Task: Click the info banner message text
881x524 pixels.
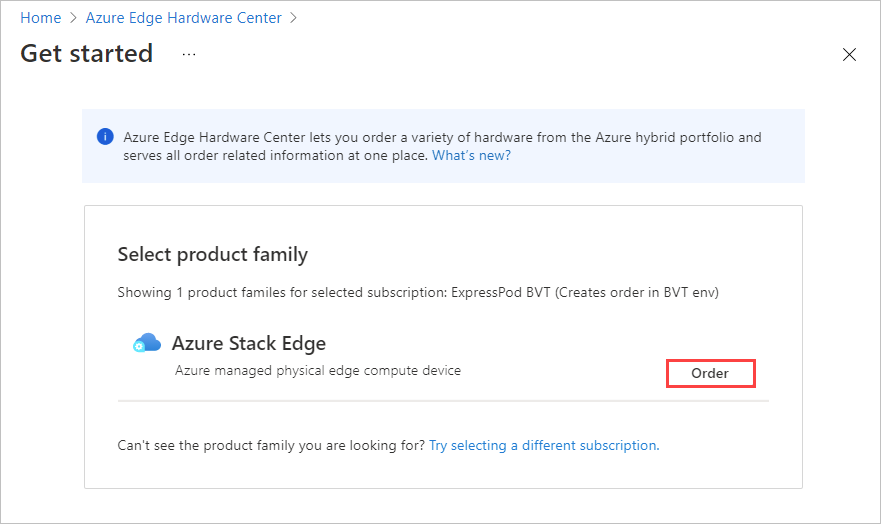Action: 442,137
